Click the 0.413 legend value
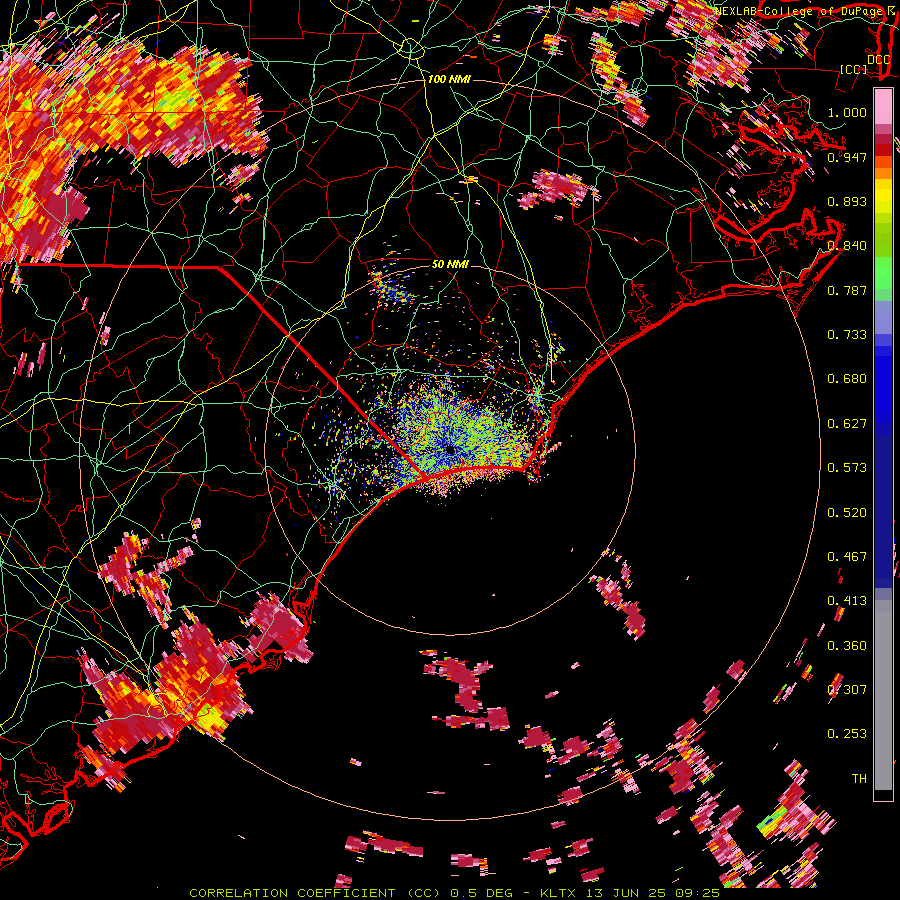The width and height of the screenshot is (900, 900). (847, 601)
